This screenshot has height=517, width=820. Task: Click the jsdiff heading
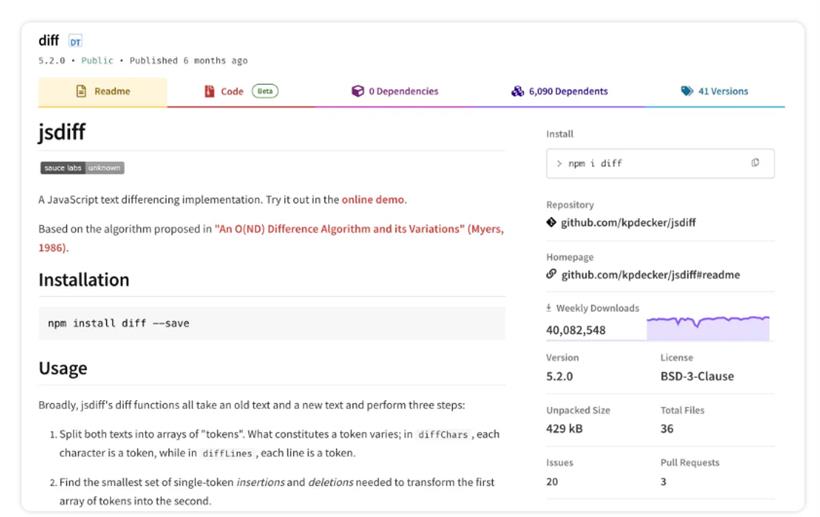[x=62, y=132]
